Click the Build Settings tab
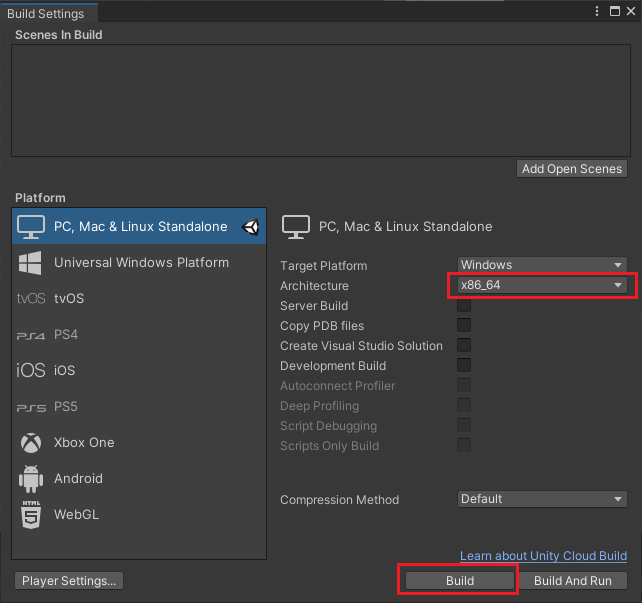This screenshot has width=642, height=603. click(x=46, y=12)
